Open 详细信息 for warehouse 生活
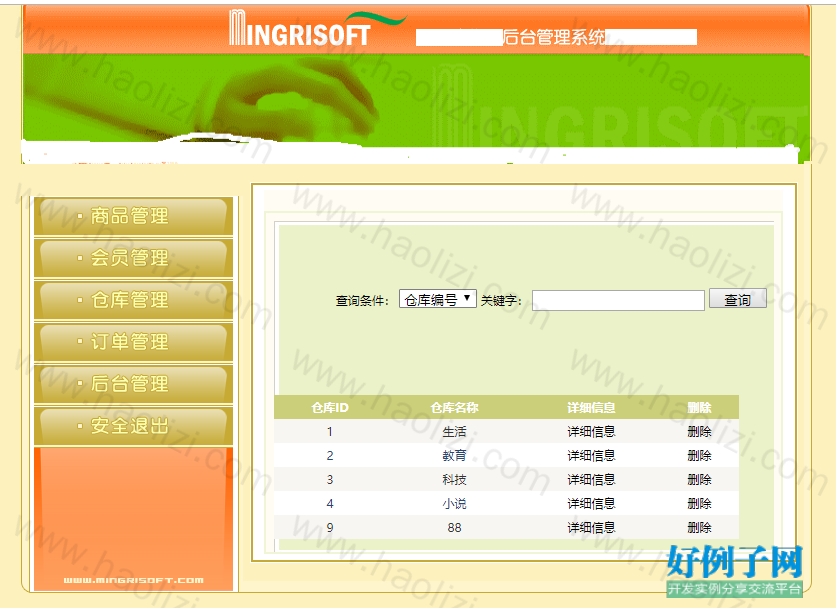 [x=591, y=431]
